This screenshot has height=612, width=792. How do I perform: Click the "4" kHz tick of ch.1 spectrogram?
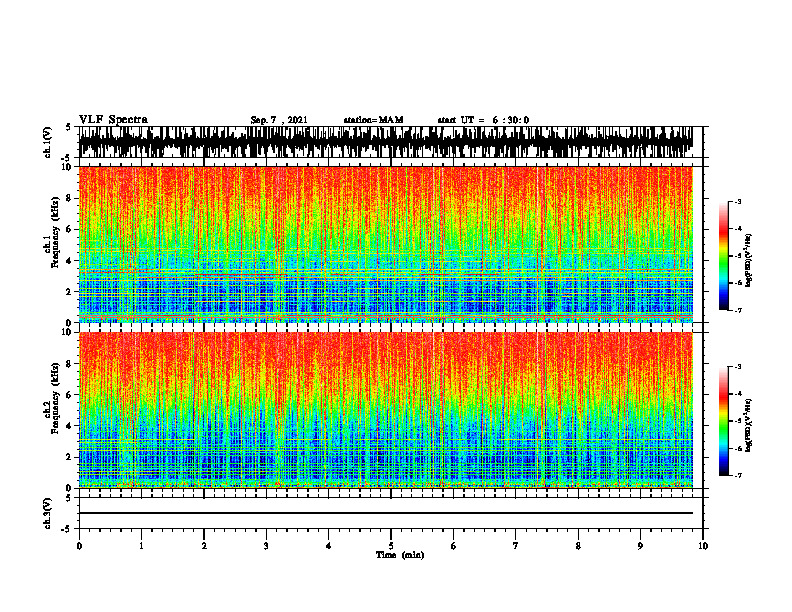pyautogui.click(x=69, y=261)
